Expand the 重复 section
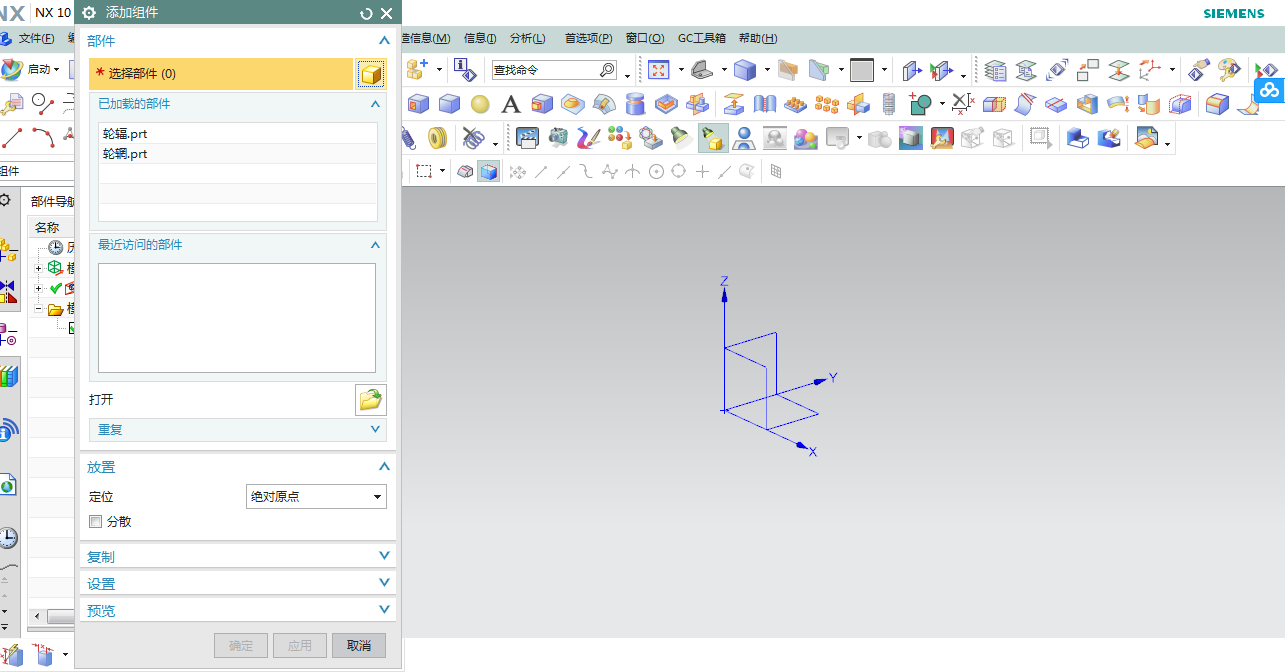 pyautogui.click(x=237, y=430)
